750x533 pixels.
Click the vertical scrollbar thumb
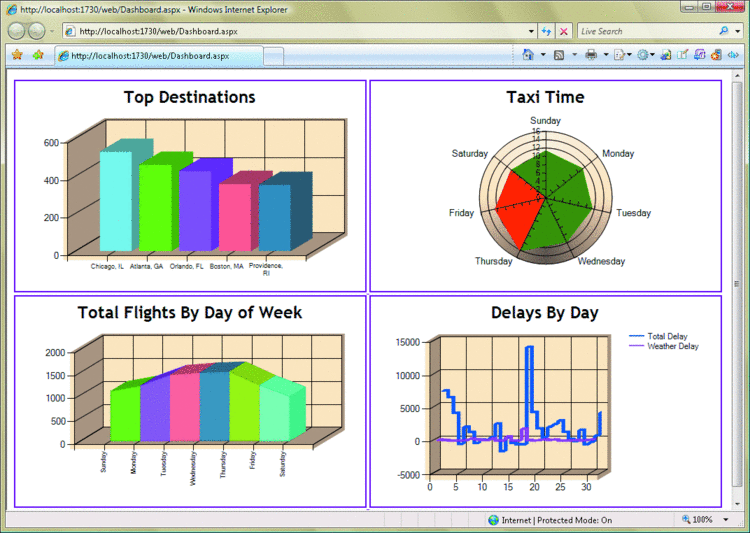click(737, 284)
